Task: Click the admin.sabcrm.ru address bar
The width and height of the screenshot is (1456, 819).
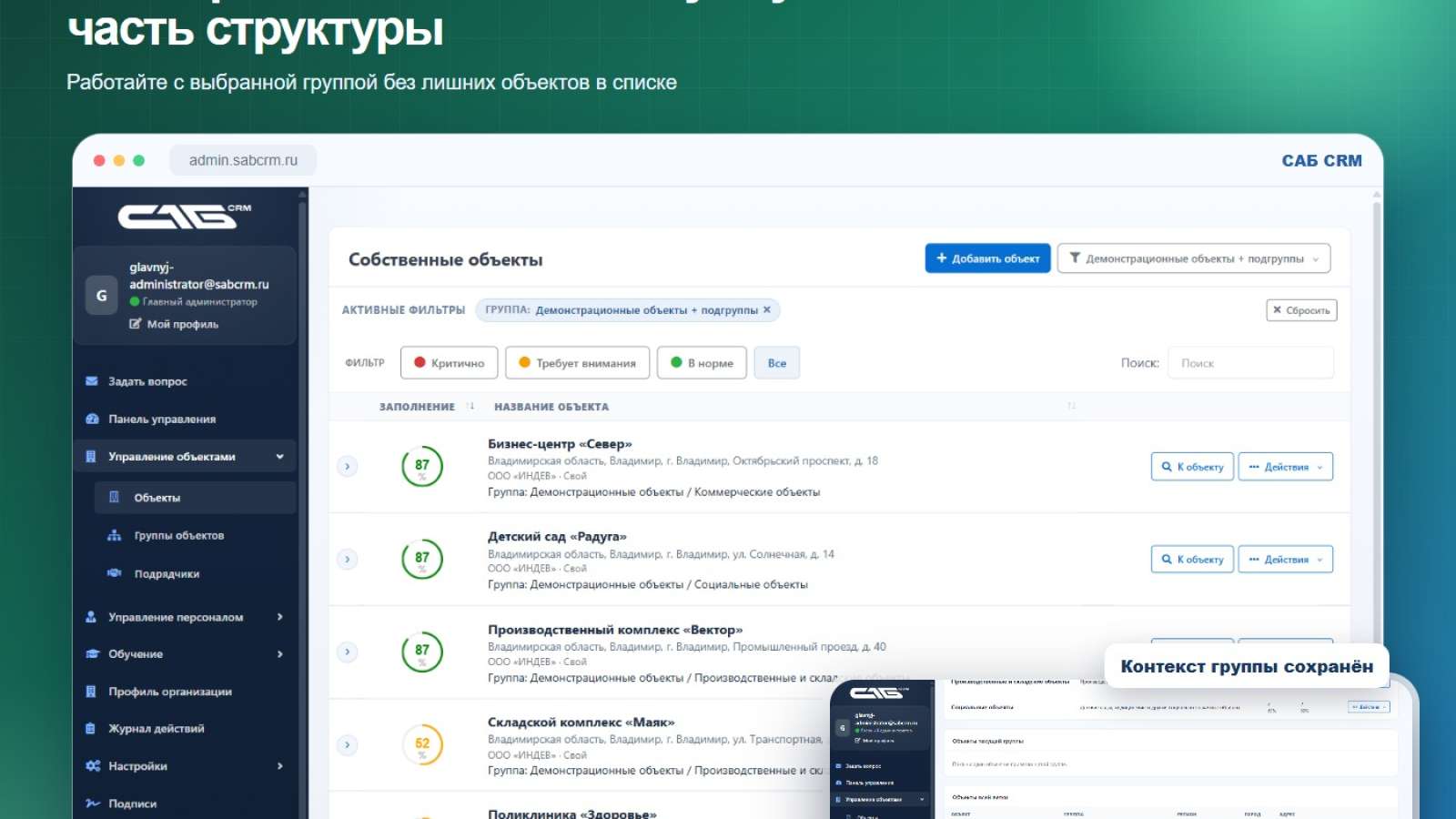Action: click(243, 160)
